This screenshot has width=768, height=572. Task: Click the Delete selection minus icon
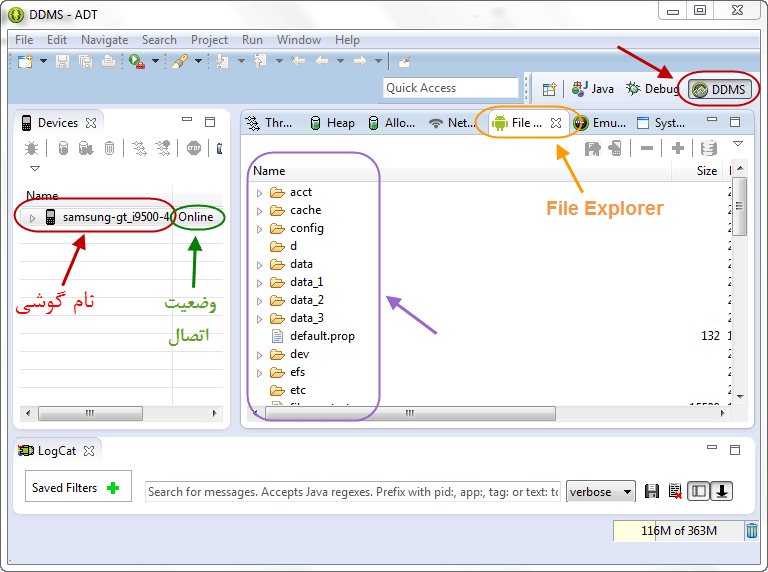pos(647,148)
